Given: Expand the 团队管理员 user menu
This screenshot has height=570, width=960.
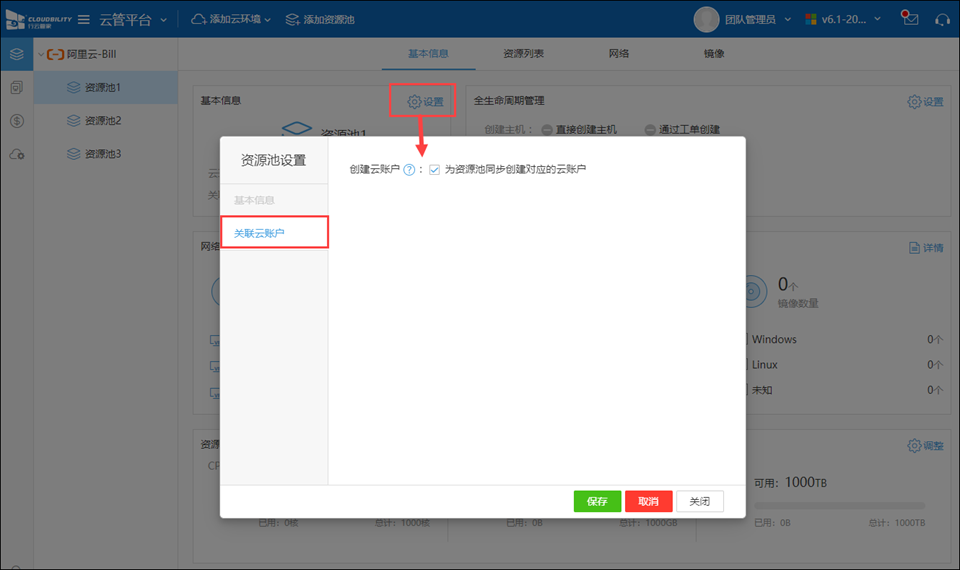Looking at the screenshot, I should [758, 20].
